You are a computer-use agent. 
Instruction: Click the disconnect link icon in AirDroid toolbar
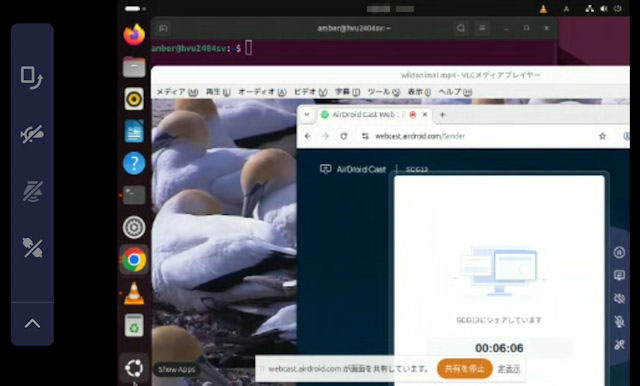(619, 345)
